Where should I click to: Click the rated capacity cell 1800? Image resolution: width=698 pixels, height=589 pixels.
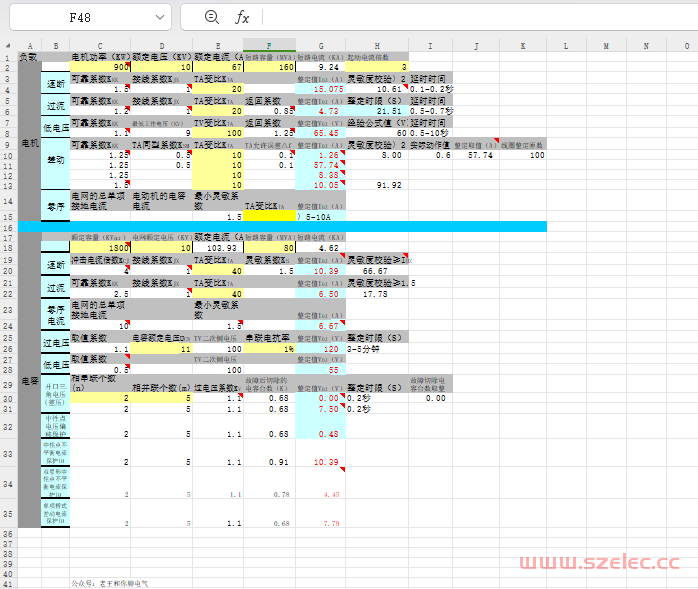[x=100, y=248]
